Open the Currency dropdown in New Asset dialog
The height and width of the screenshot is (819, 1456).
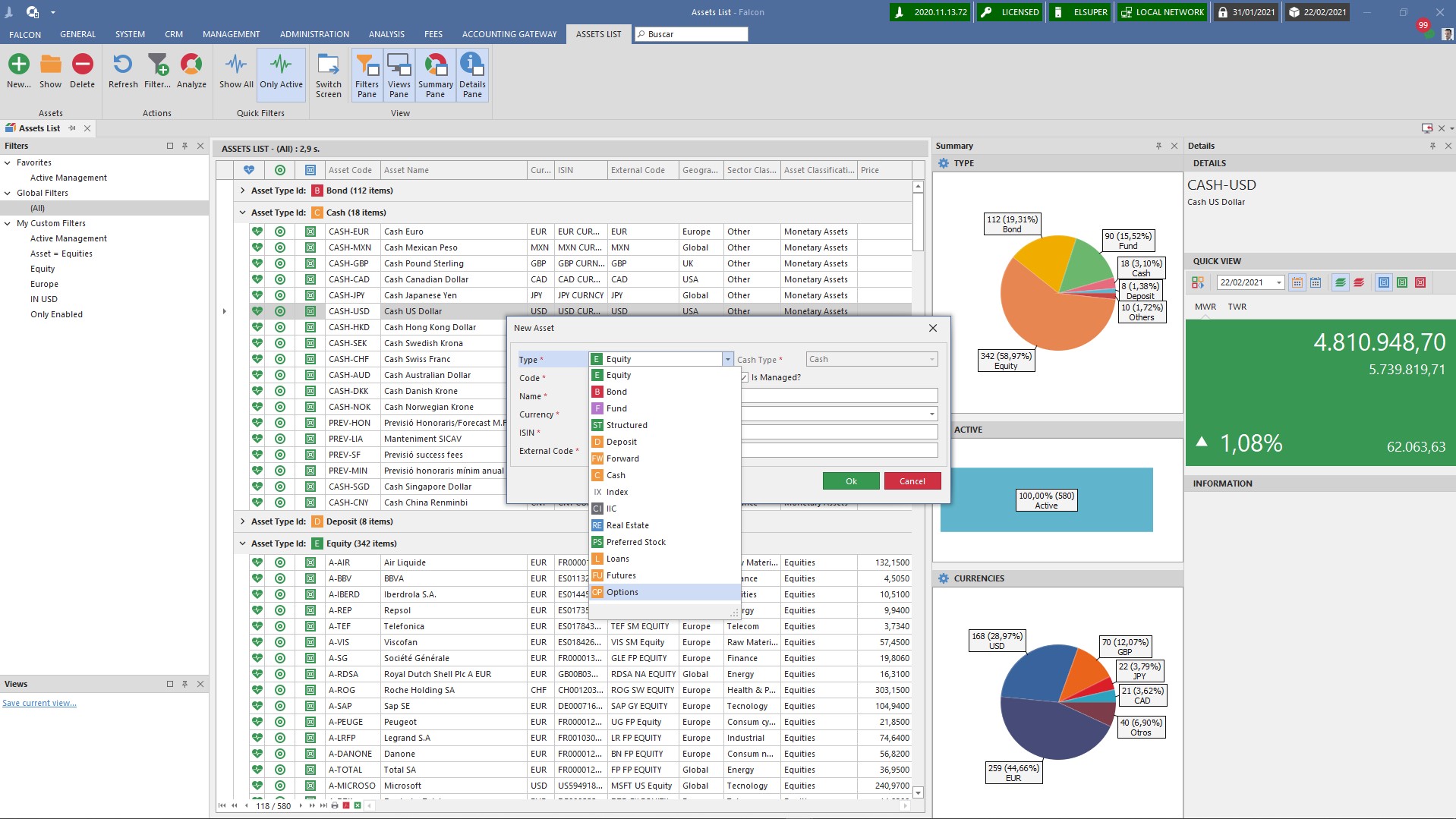pyautogui.click(x=931, y=414)
